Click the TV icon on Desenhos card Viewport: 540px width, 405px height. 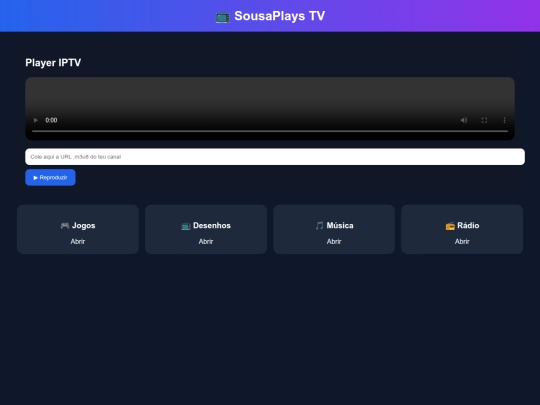186,226
